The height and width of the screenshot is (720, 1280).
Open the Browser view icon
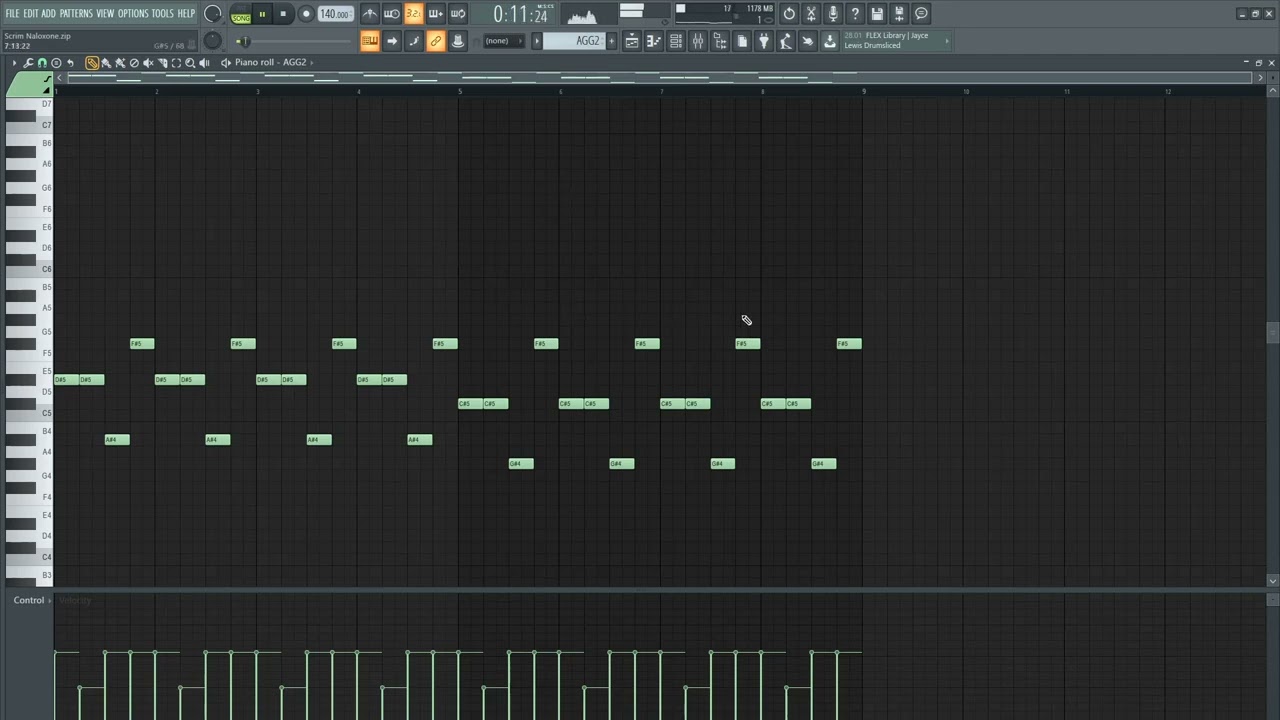(720, 41)
